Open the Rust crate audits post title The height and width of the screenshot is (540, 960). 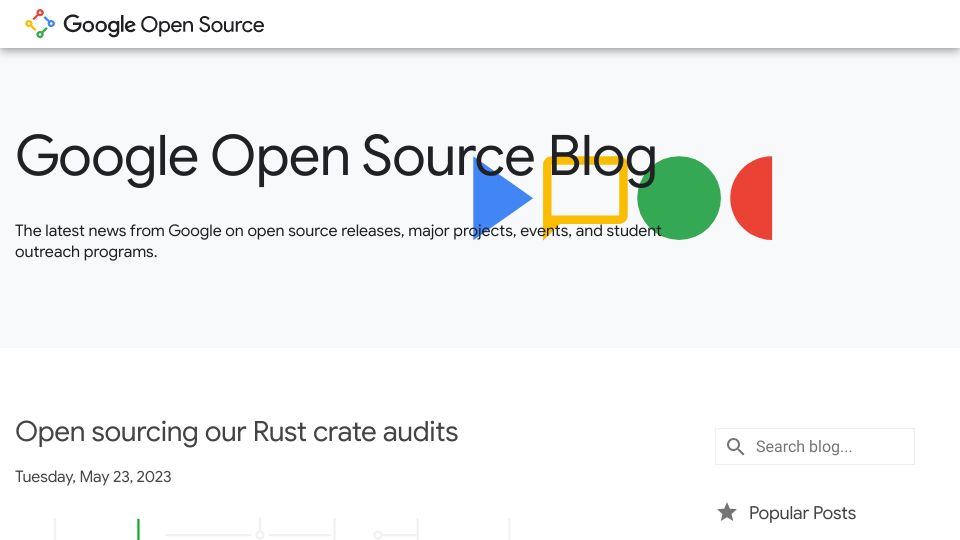236,432
